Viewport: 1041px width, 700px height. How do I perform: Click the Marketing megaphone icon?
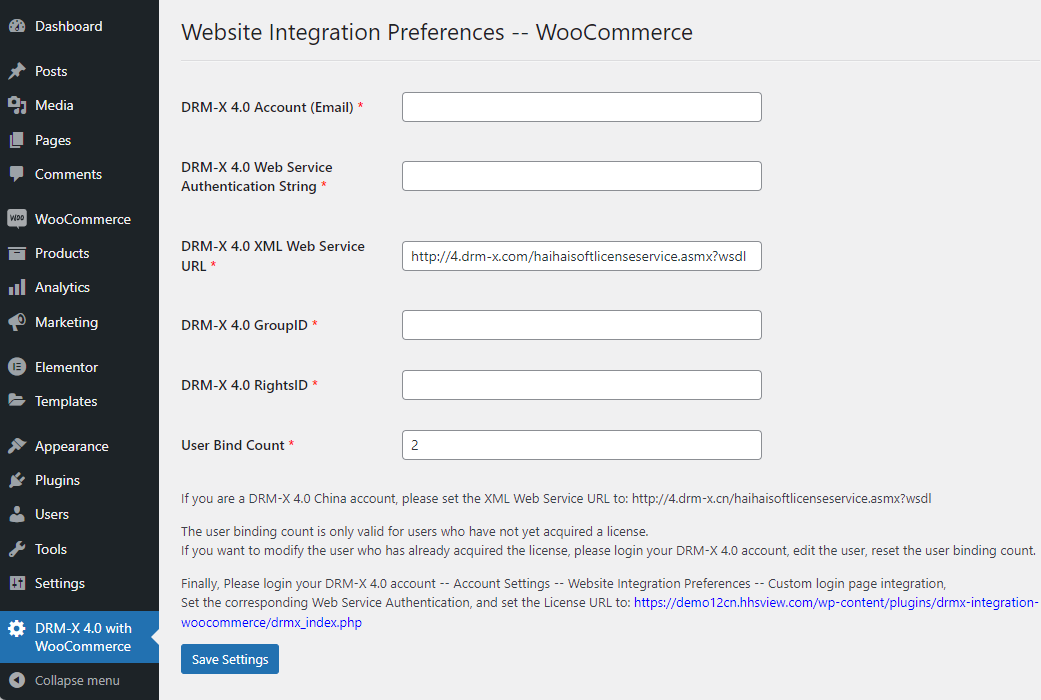pyautogui.click(x=17, y=322)
